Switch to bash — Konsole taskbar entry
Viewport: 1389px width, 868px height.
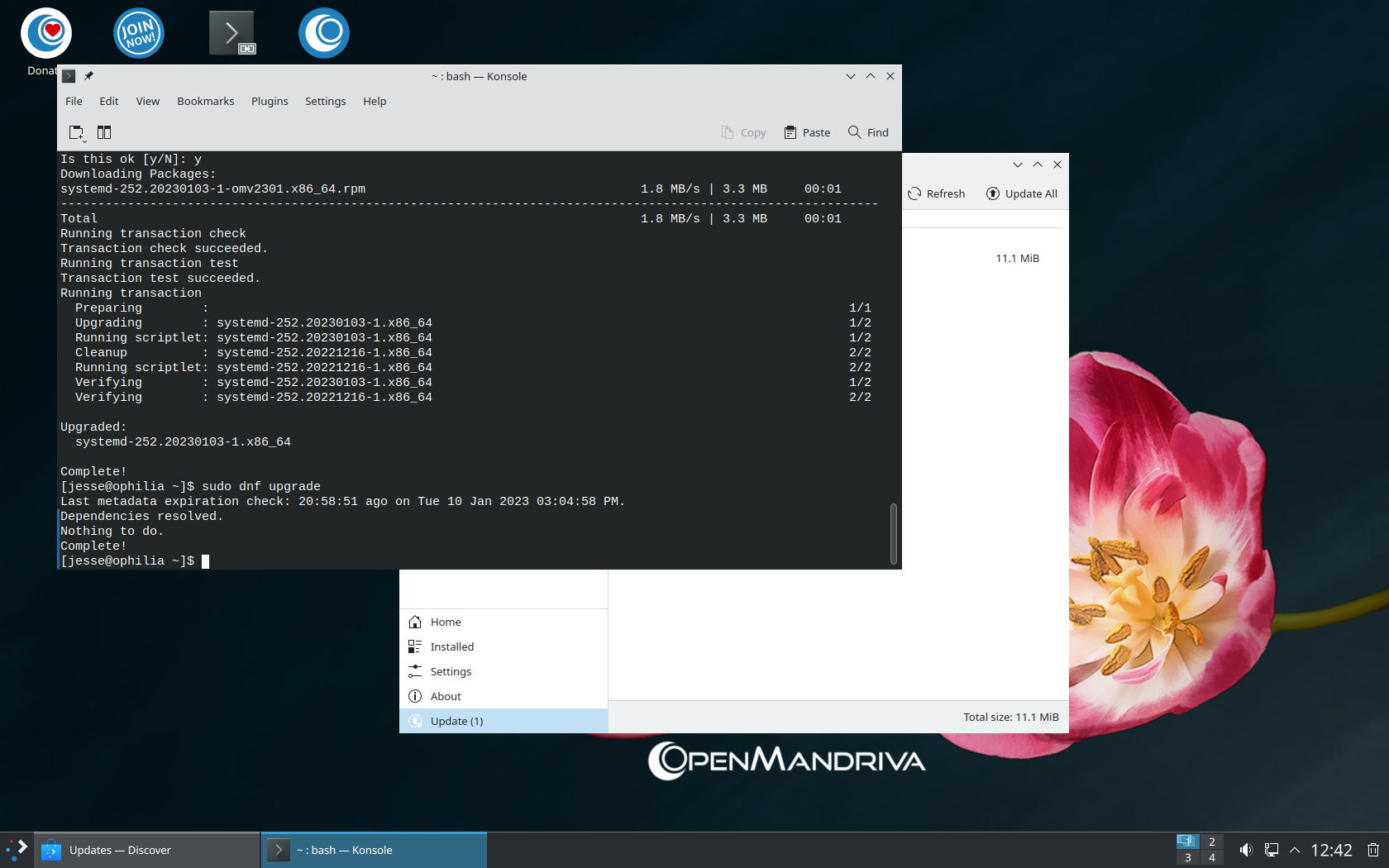coord(374,850)
